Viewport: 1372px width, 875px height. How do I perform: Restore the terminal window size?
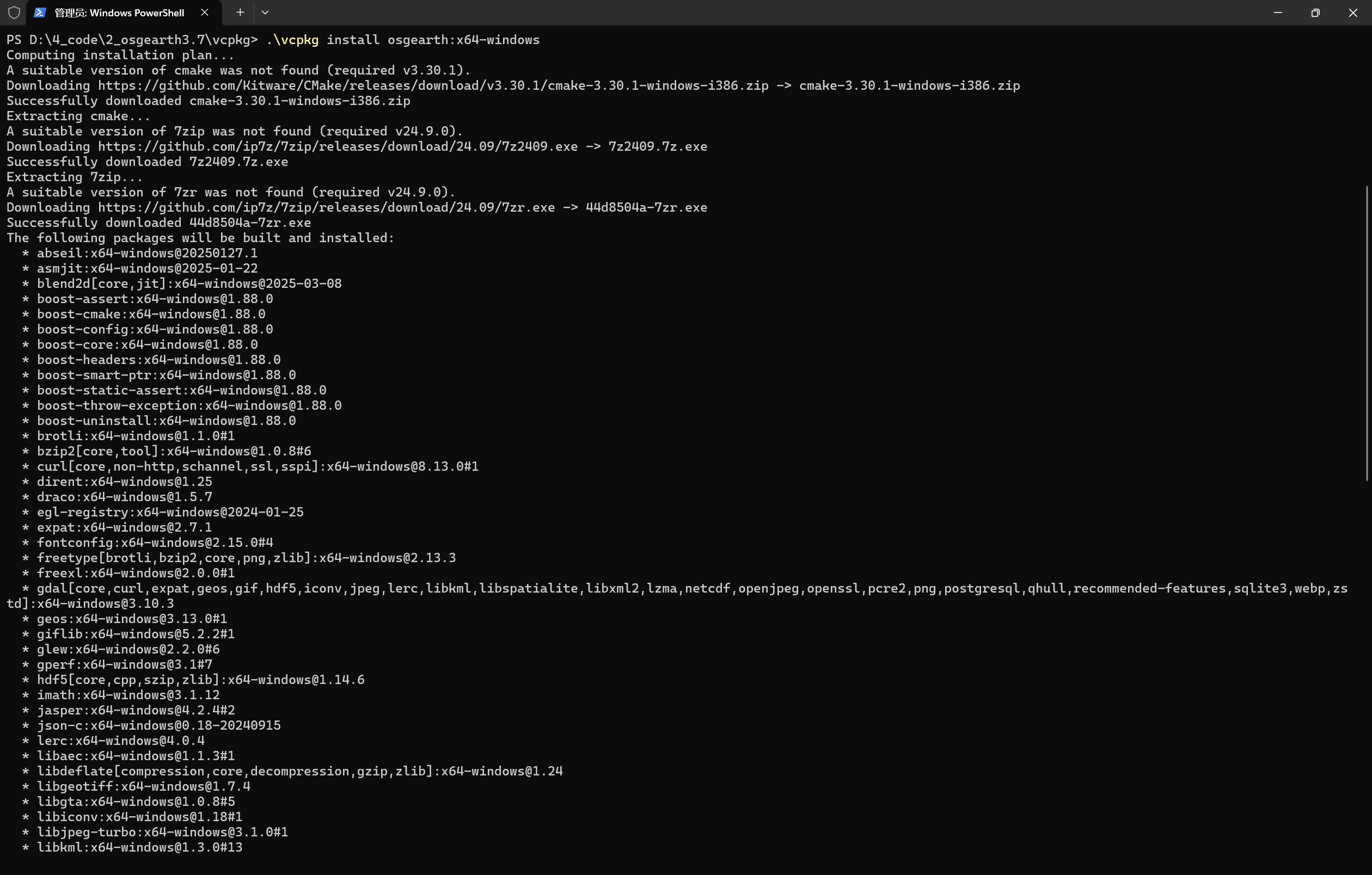tap(1315, 12)
